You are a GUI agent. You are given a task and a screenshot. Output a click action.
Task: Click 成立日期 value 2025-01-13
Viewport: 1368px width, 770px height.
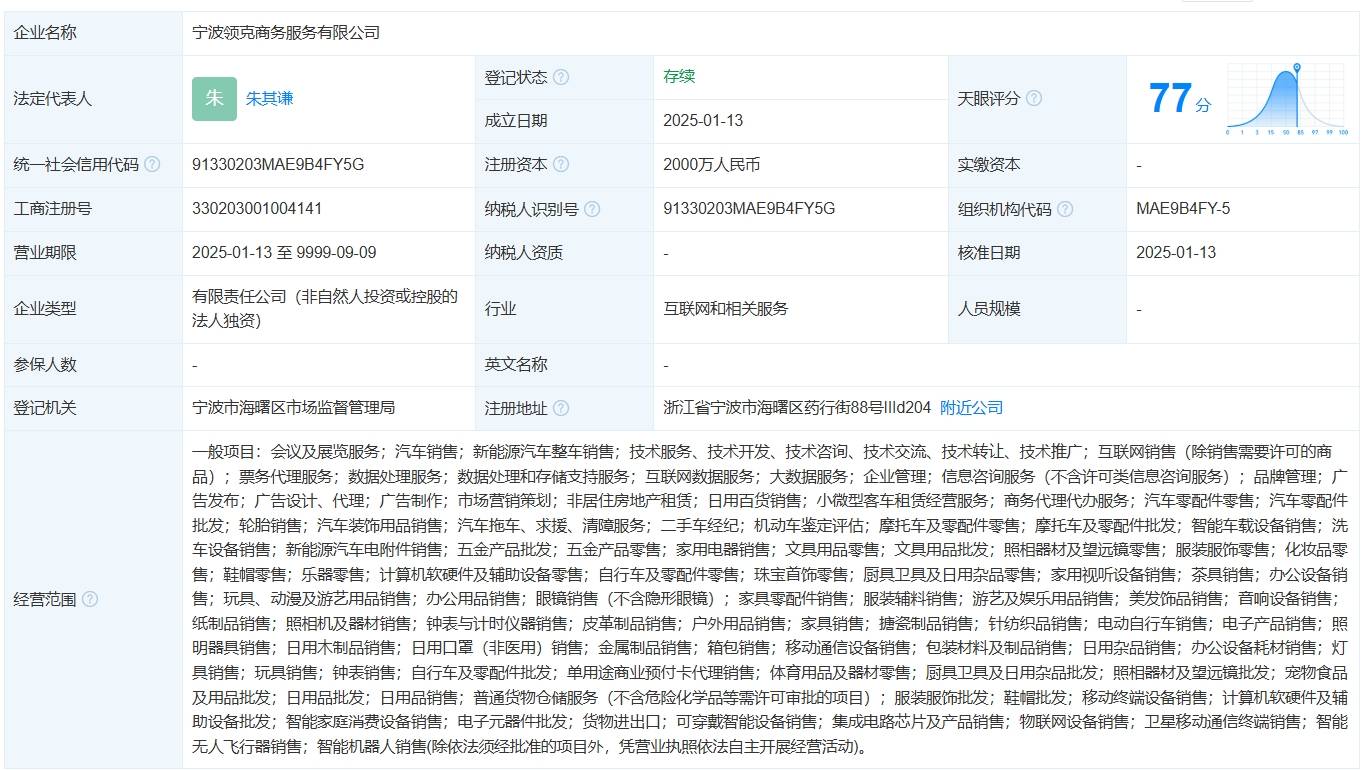(703, 121)
